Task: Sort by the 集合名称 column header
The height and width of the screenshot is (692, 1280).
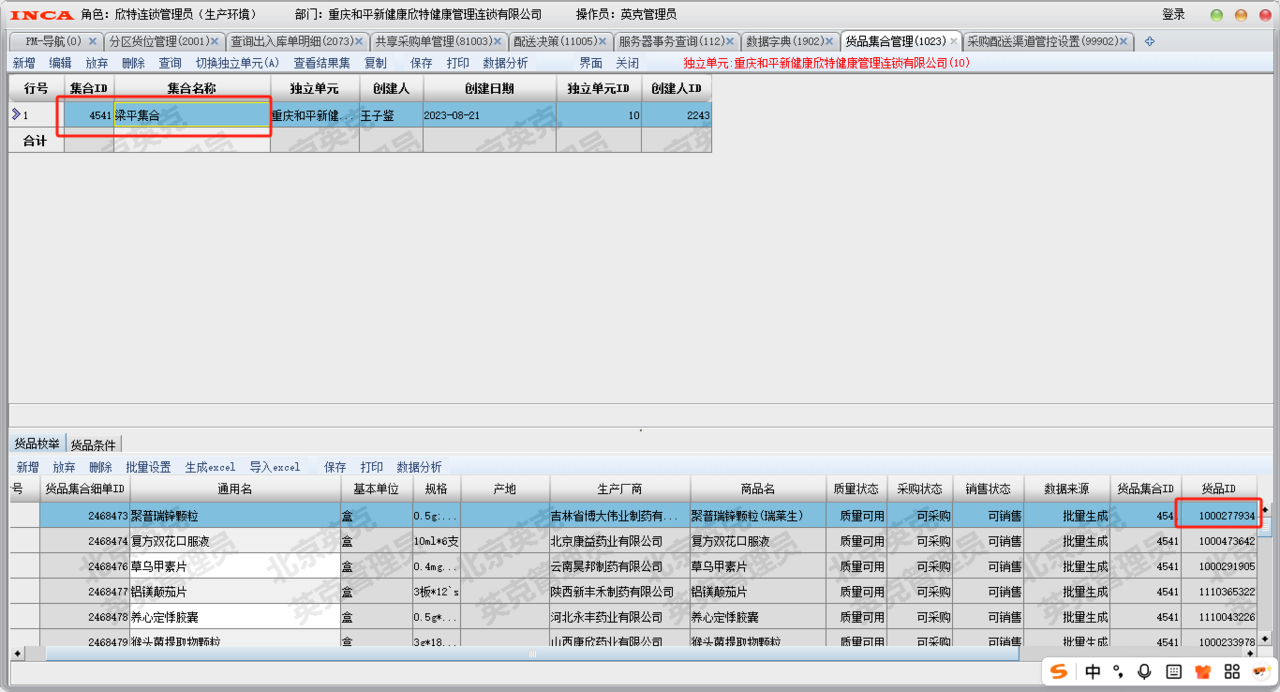Action: 192,89
